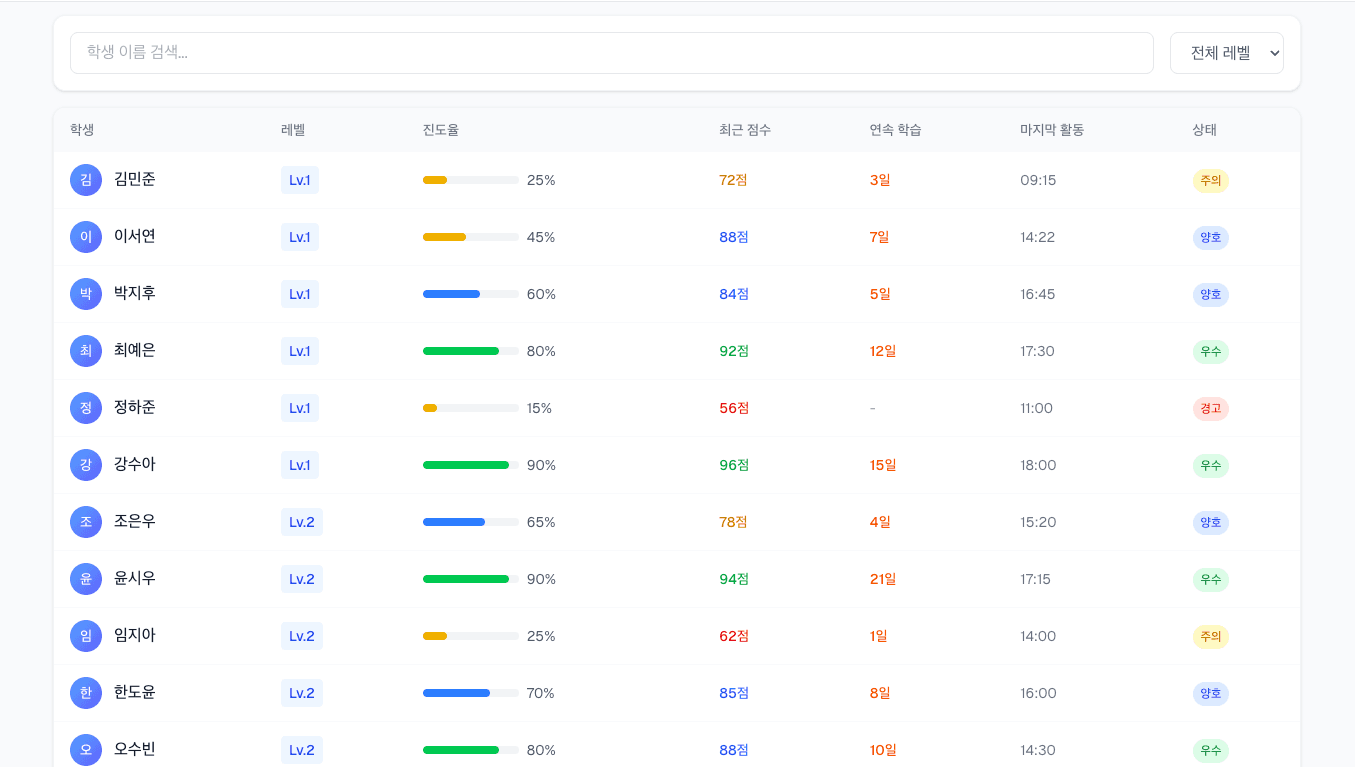Image resolution: width=1355 pixels, height=767 pixels.
Task: Open student name 임지아
Action: point(135,635)
